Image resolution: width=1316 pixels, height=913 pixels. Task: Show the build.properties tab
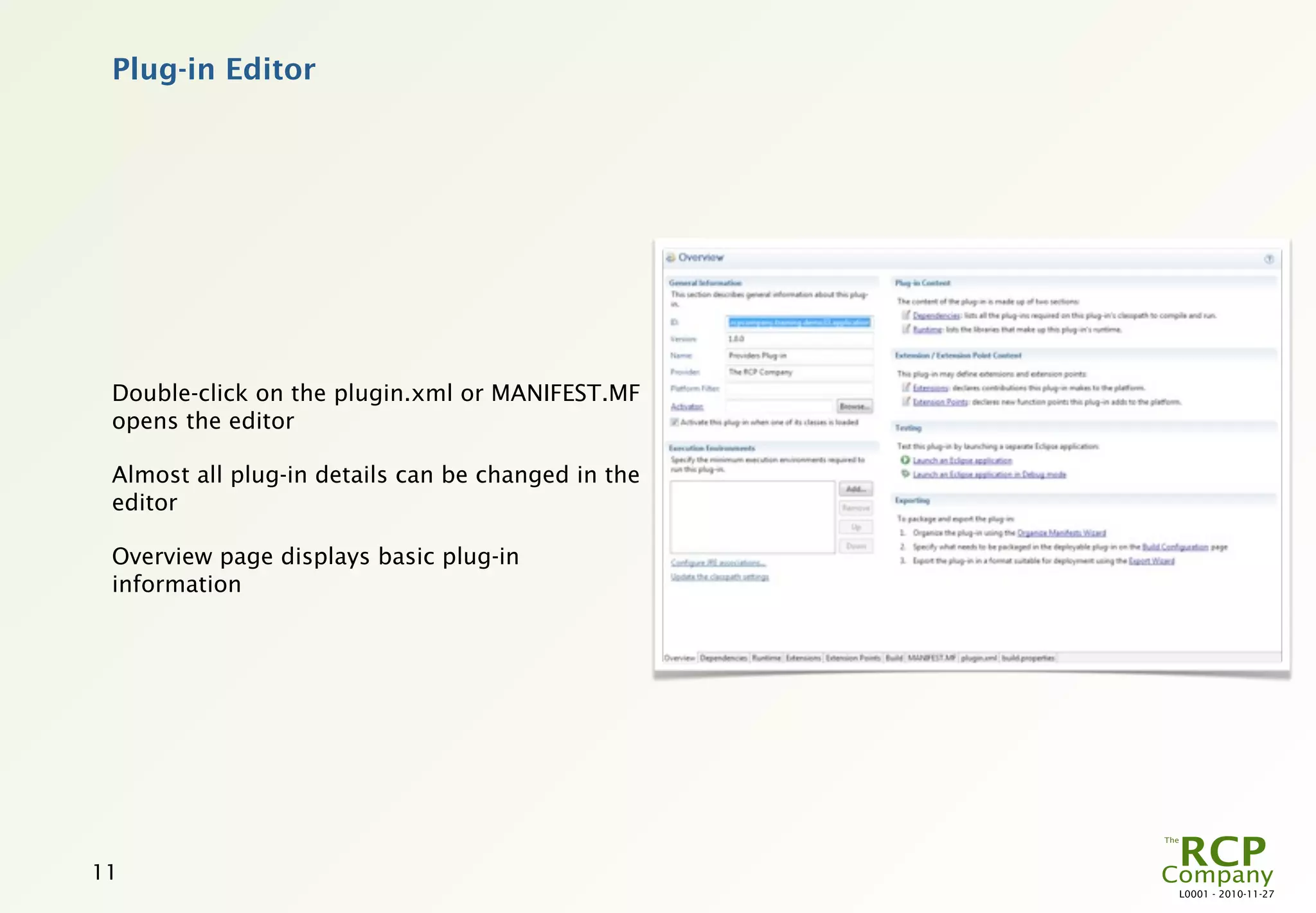1028,658
